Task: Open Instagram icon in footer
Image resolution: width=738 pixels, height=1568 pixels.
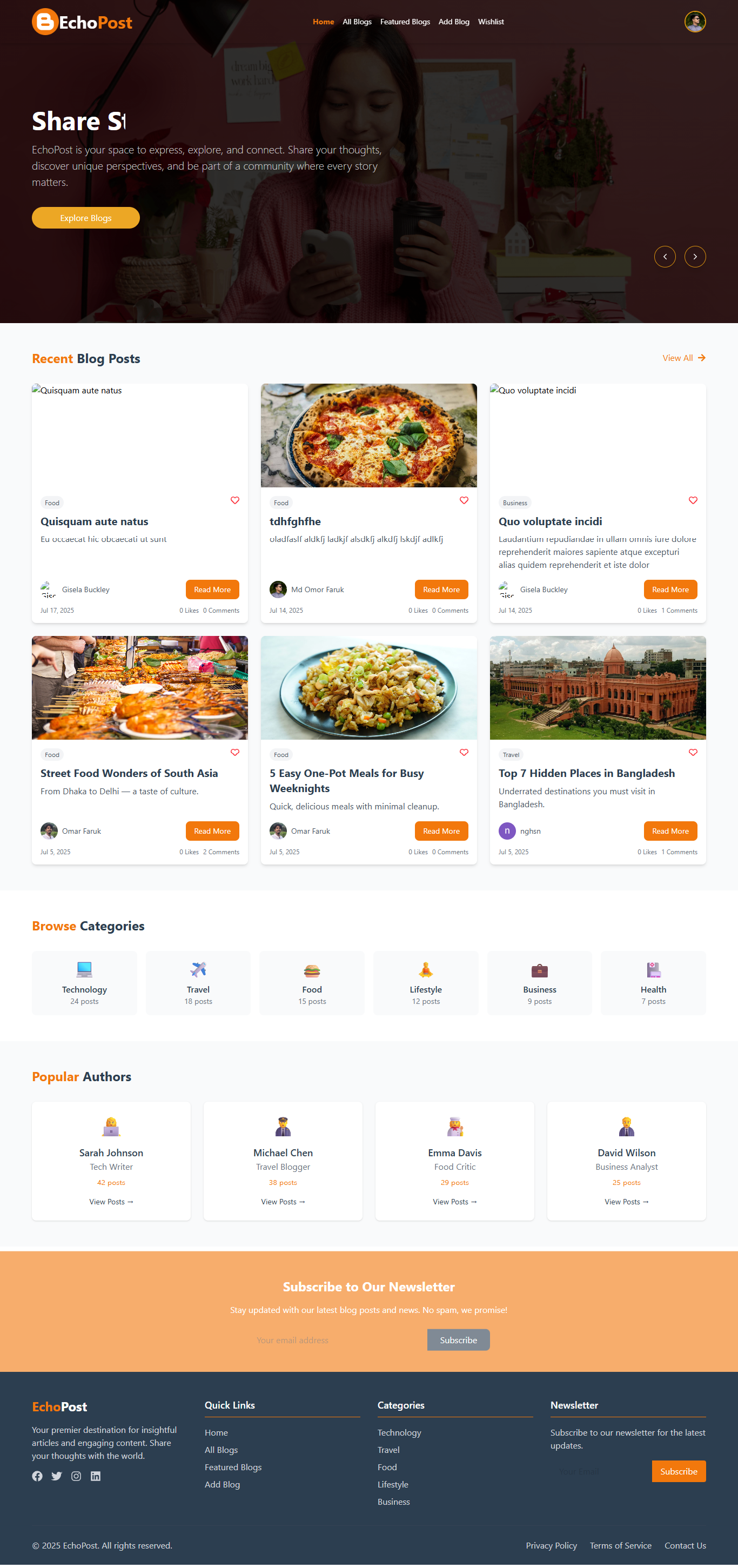Action: [x=76, y=1476]
